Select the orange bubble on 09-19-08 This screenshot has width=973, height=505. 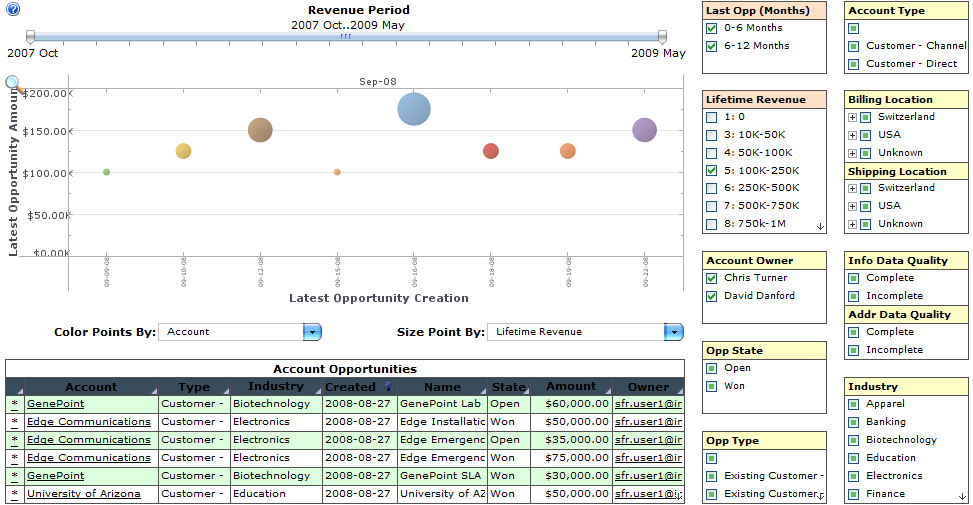pos(568,151)
